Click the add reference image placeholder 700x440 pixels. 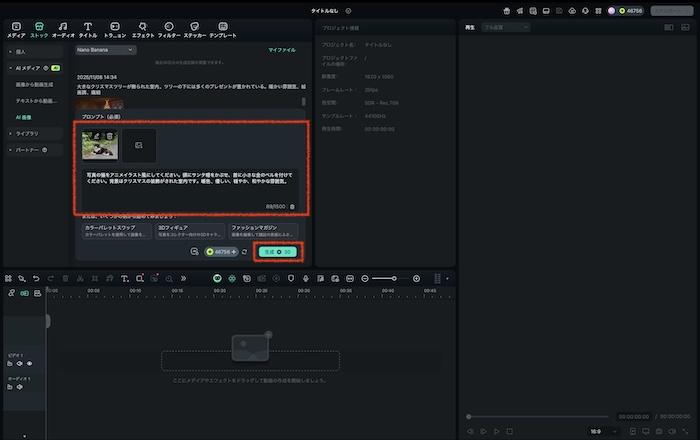(139, 146)
